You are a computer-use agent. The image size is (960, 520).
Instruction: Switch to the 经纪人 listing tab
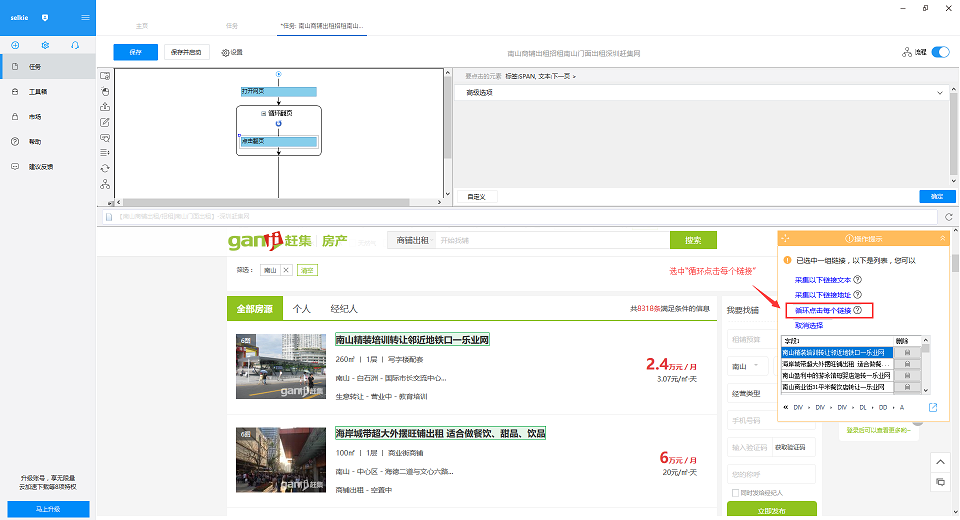344,309
